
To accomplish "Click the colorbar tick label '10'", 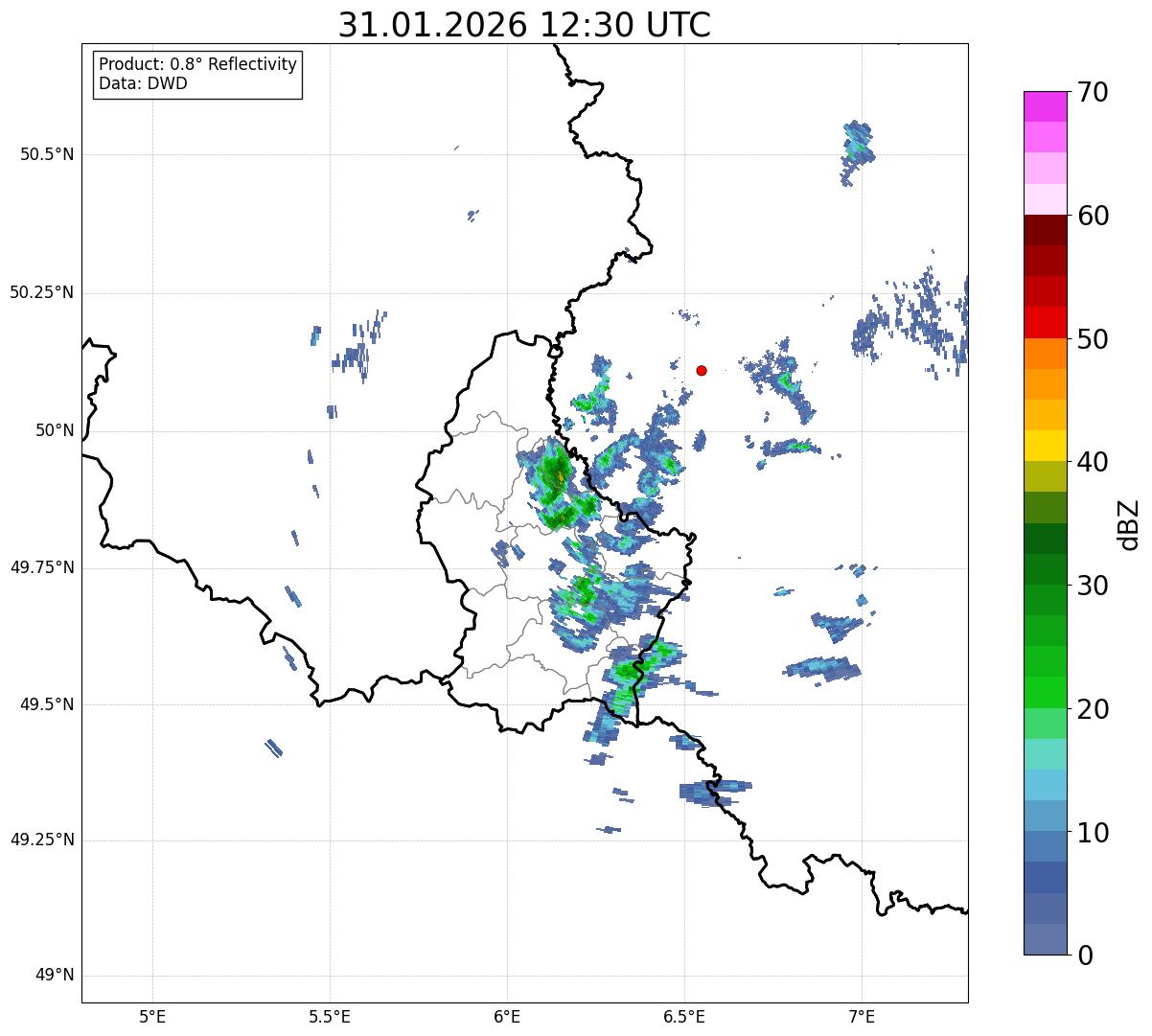I will pos(1093,833).
